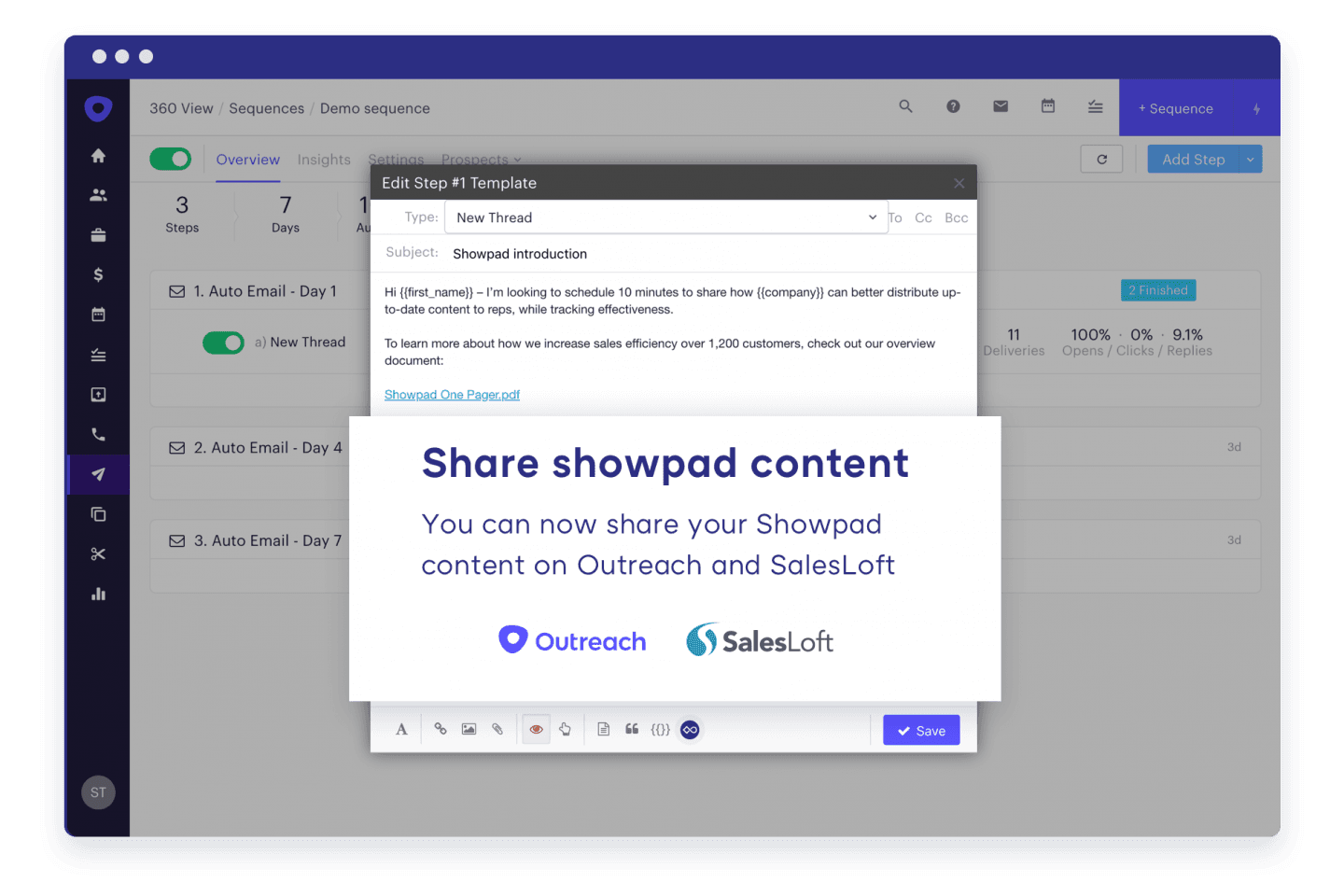Expand the Add Step dropdown arrow
The width and height of the screenshot is (1344, 896).
tap(1250, 159)
